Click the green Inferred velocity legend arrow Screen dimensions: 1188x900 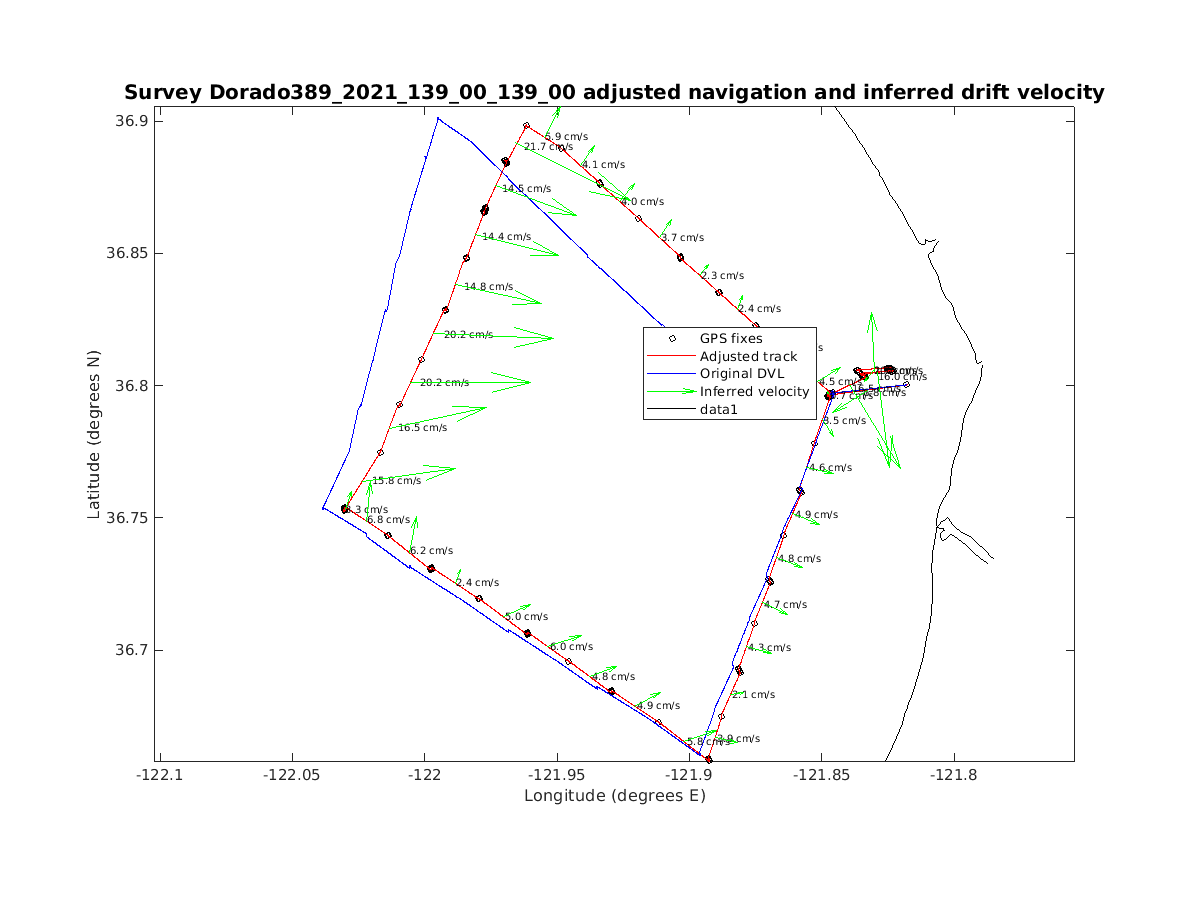click(x=672, y=392)
